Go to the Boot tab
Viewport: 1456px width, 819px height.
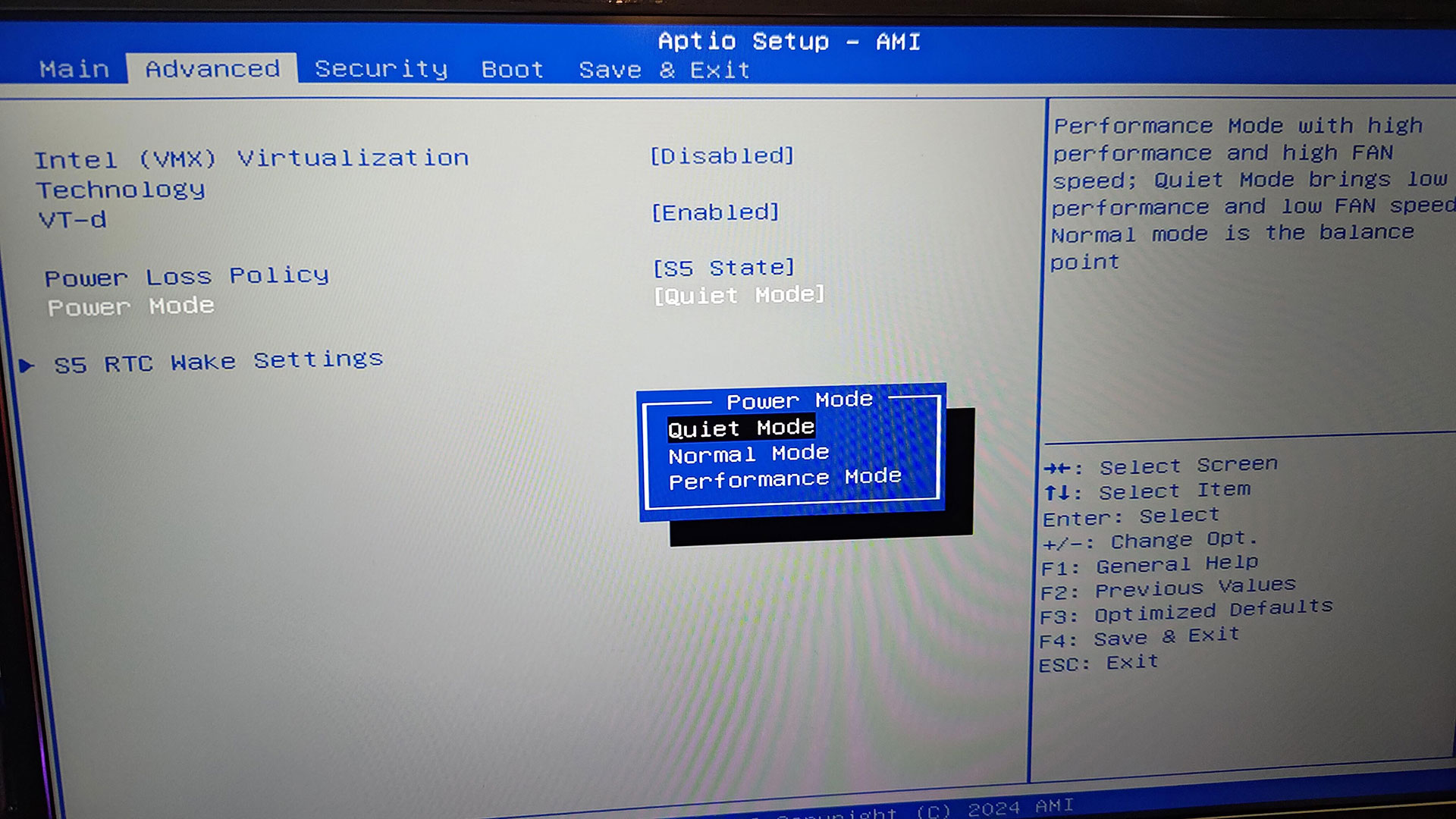[513, 70]
